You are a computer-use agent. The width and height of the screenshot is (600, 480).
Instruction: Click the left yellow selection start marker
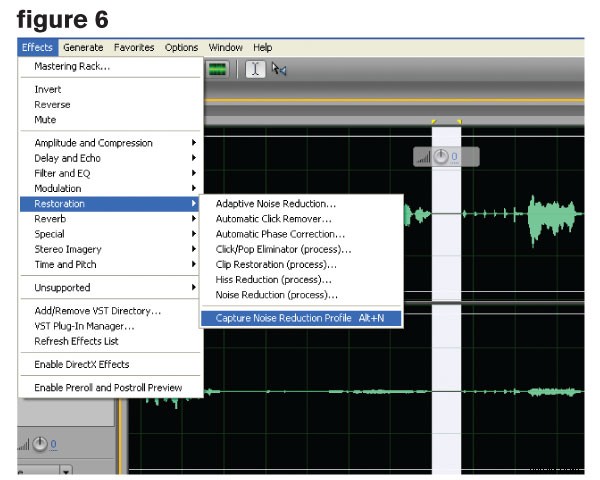[434, 122]
